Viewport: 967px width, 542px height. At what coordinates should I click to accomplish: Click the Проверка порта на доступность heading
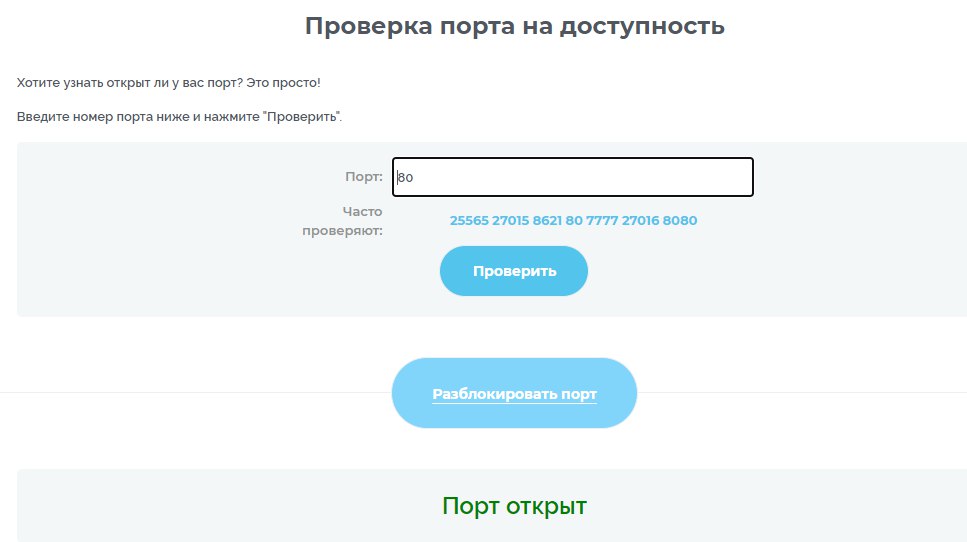pos(514,26)
